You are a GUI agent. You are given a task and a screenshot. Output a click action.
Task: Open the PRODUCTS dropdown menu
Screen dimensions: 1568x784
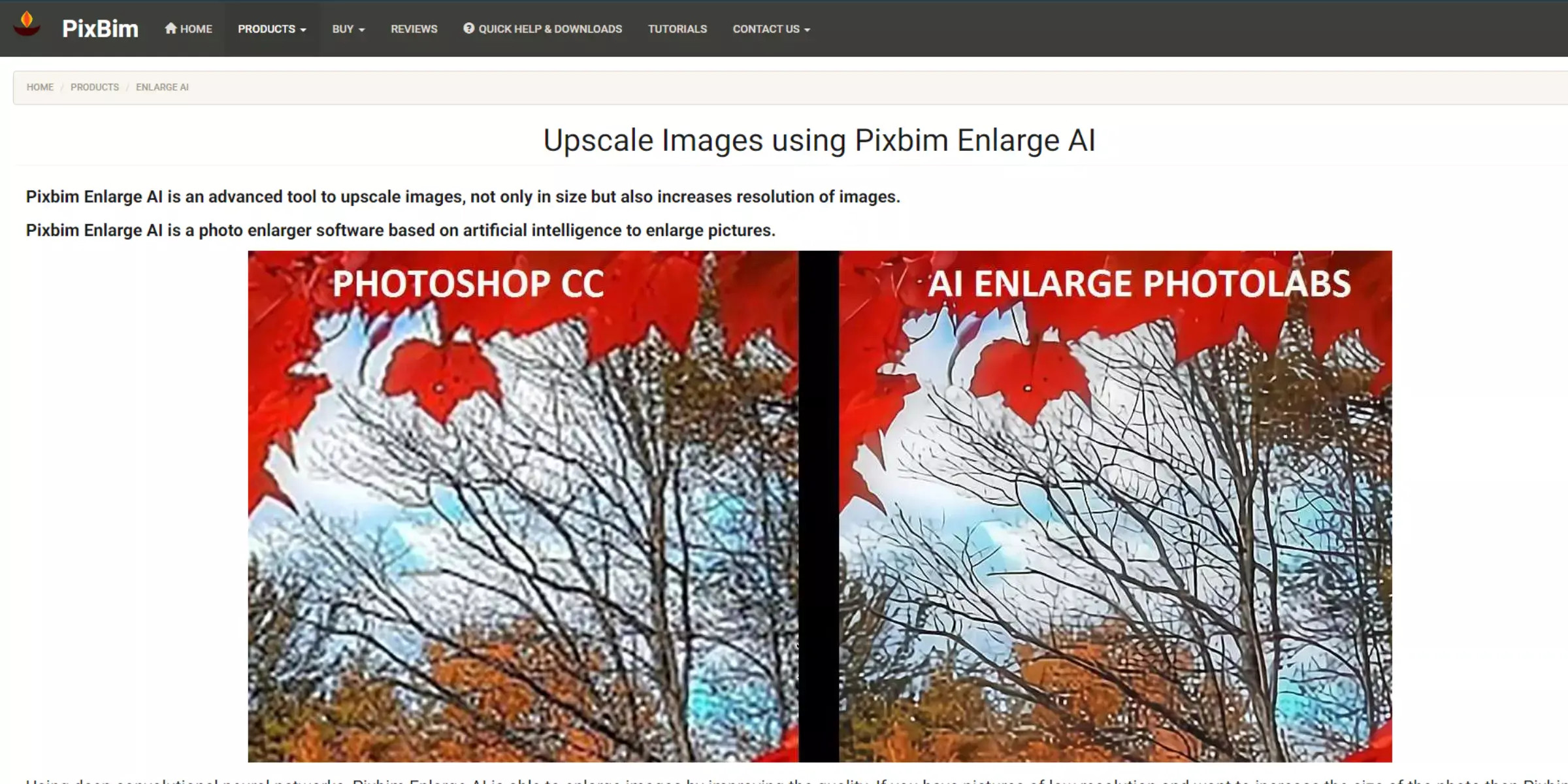[x=272, y=29]
